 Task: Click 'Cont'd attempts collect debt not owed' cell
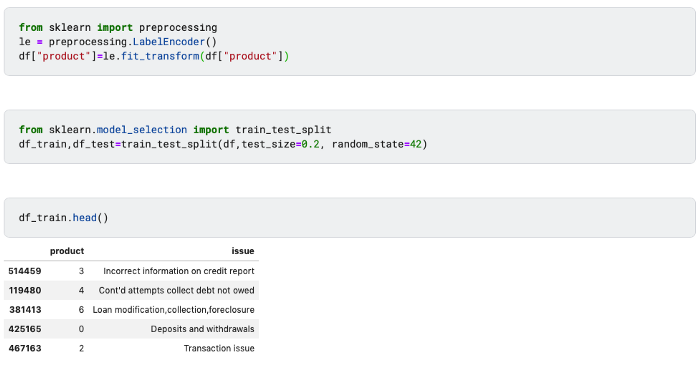(x=176, y=290)
